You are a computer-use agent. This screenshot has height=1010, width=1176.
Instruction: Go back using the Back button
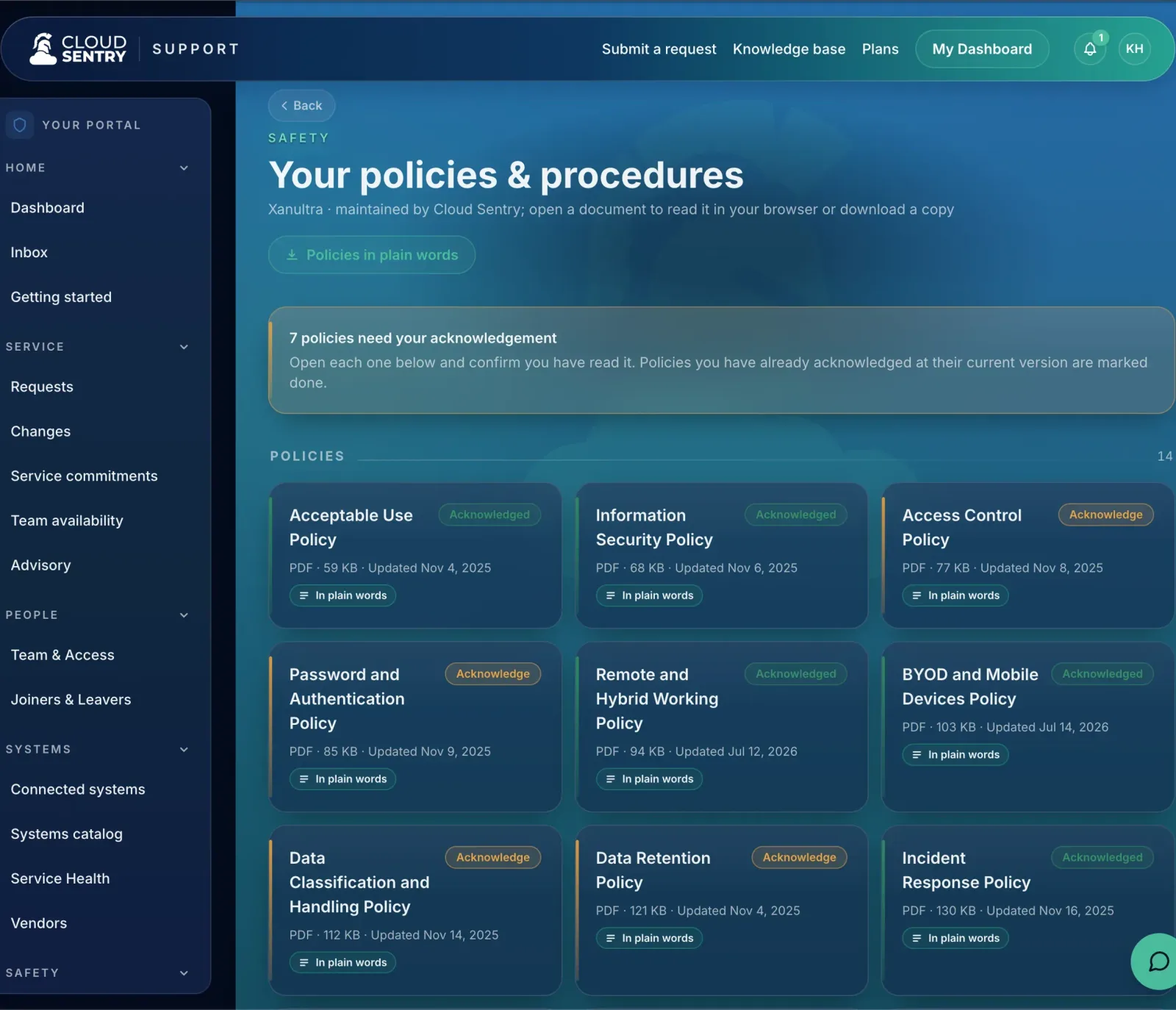[301, 106]
